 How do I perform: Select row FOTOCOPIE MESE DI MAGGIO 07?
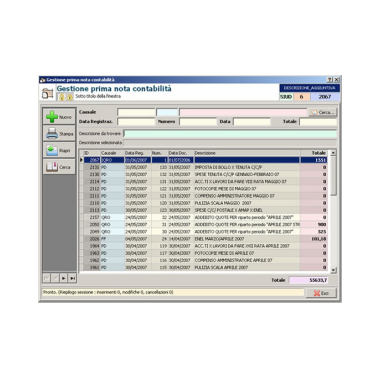pos(205,189)
